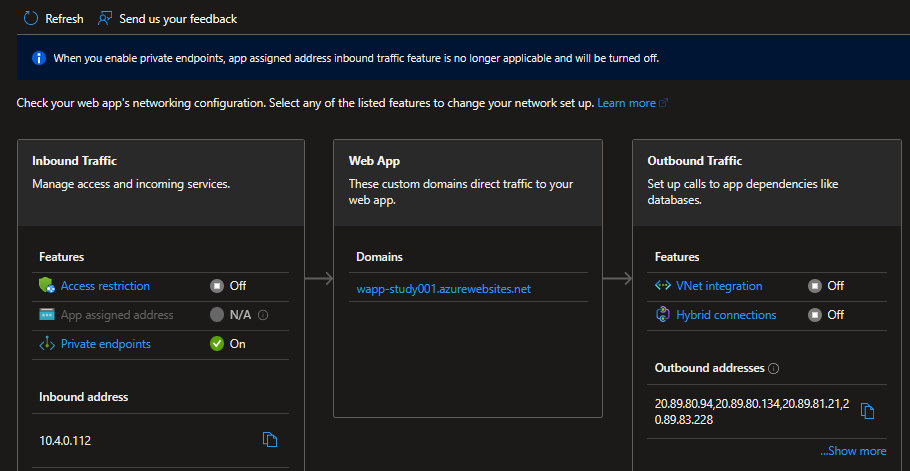This screenshot has height=471, width=910.
Task: Click the Private endpoints On status
Action: click(228, 344)
